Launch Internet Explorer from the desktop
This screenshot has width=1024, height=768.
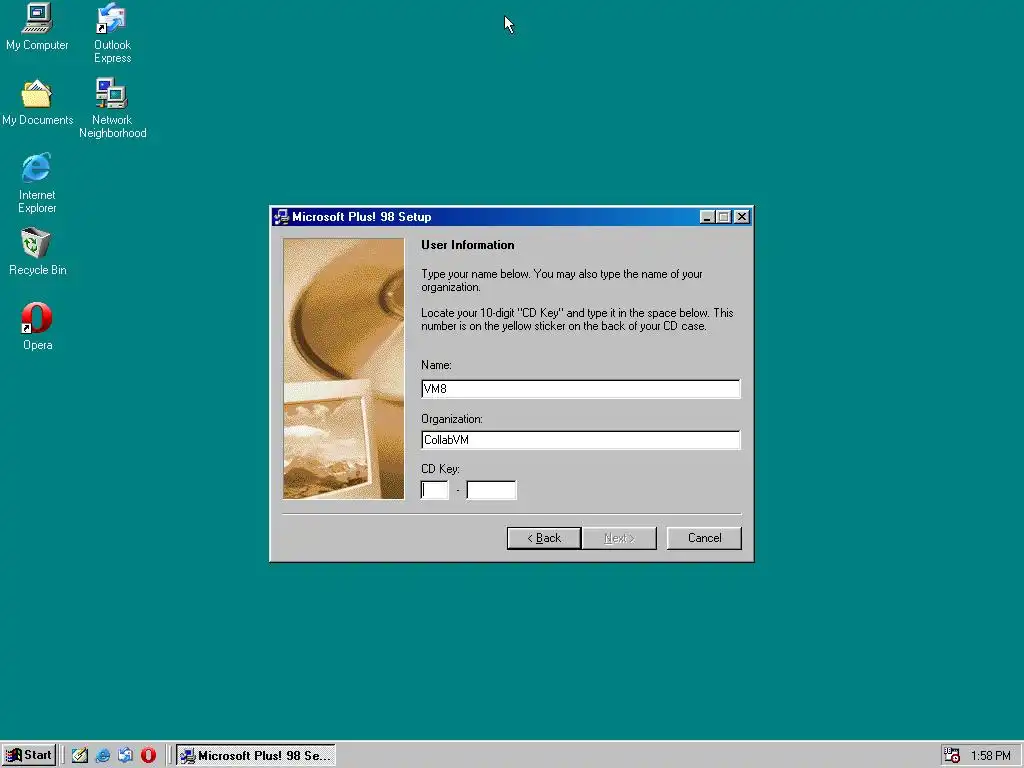pos(37,184)
